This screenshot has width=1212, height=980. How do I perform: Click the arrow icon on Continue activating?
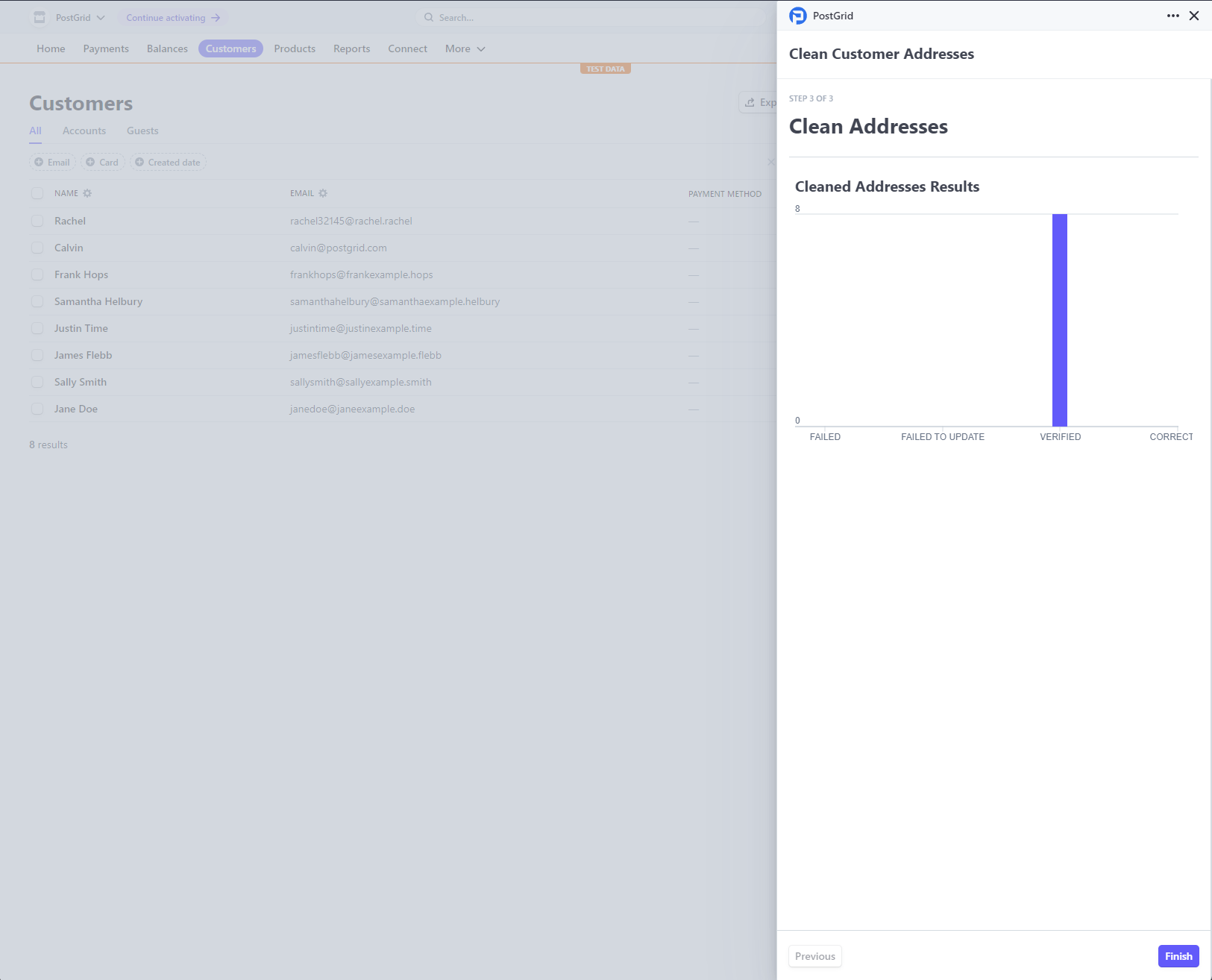click(216, 17)
